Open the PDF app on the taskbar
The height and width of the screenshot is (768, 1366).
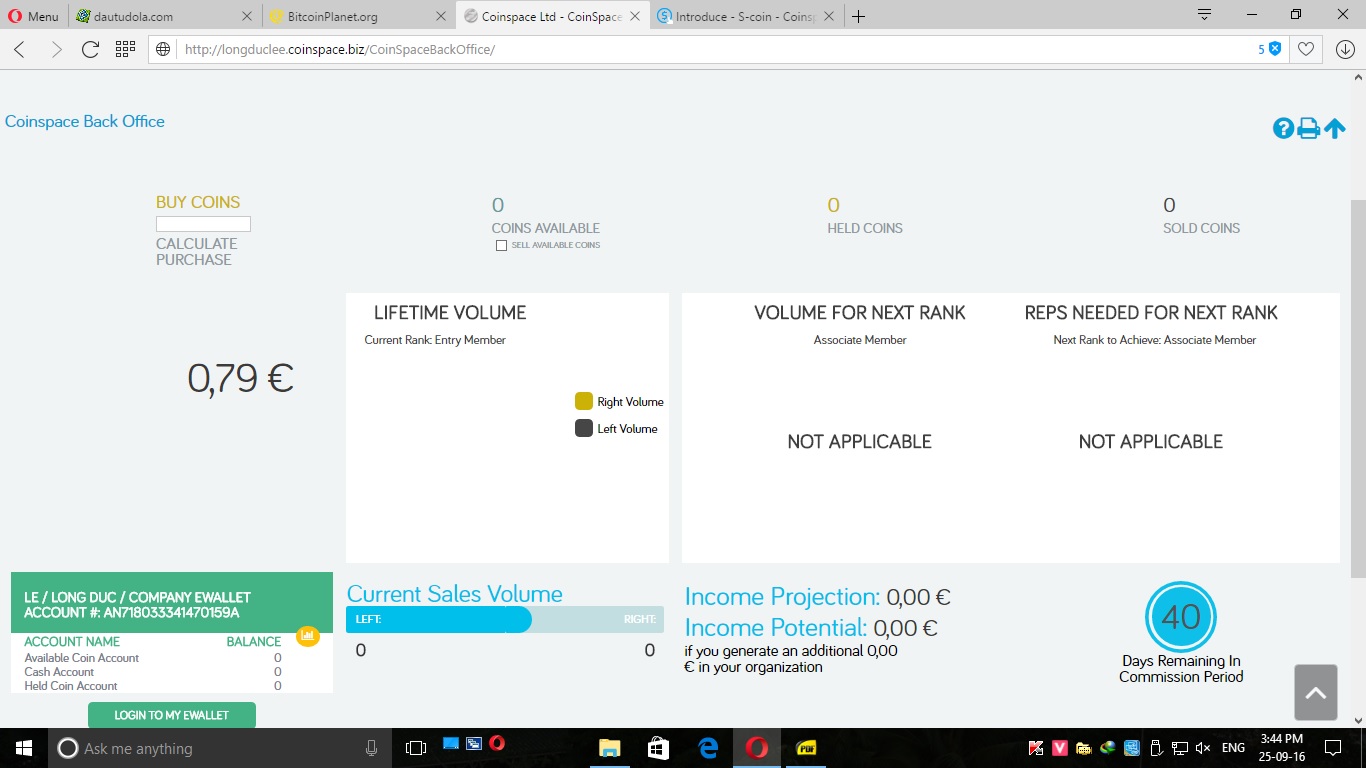[x=806, y=748]
